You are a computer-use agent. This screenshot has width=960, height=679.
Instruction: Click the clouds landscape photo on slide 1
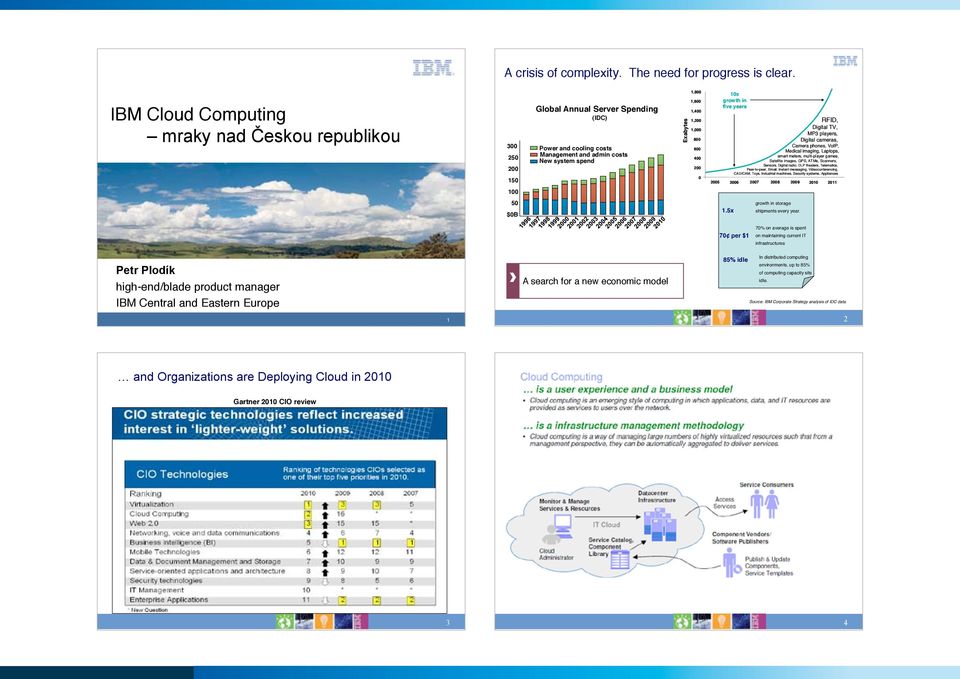[281, 211]
